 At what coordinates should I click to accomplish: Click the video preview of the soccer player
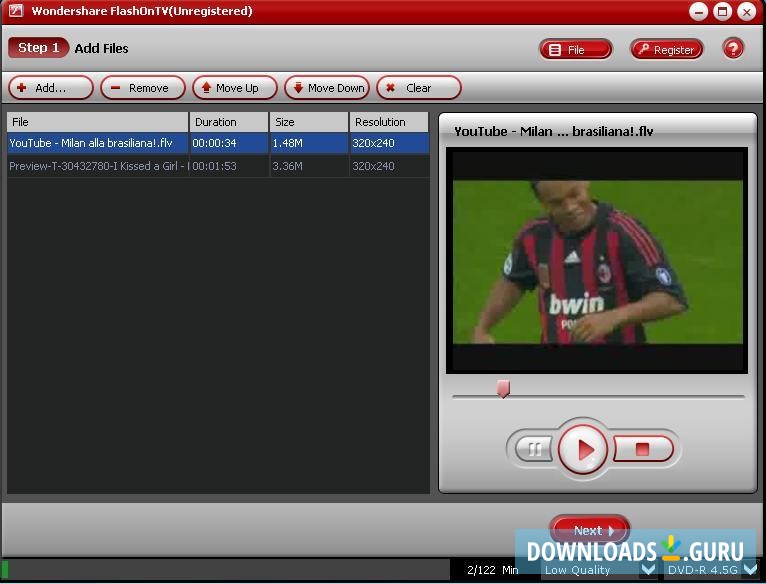point(597,262)
